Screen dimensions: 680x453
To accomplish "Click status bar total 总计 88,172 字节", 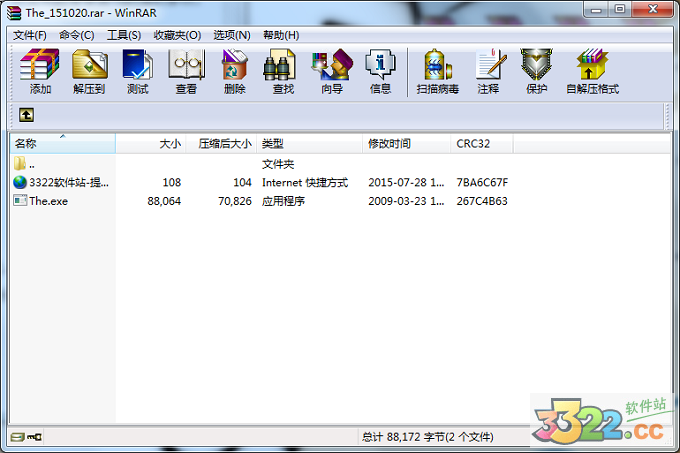I will click(428, 437).
